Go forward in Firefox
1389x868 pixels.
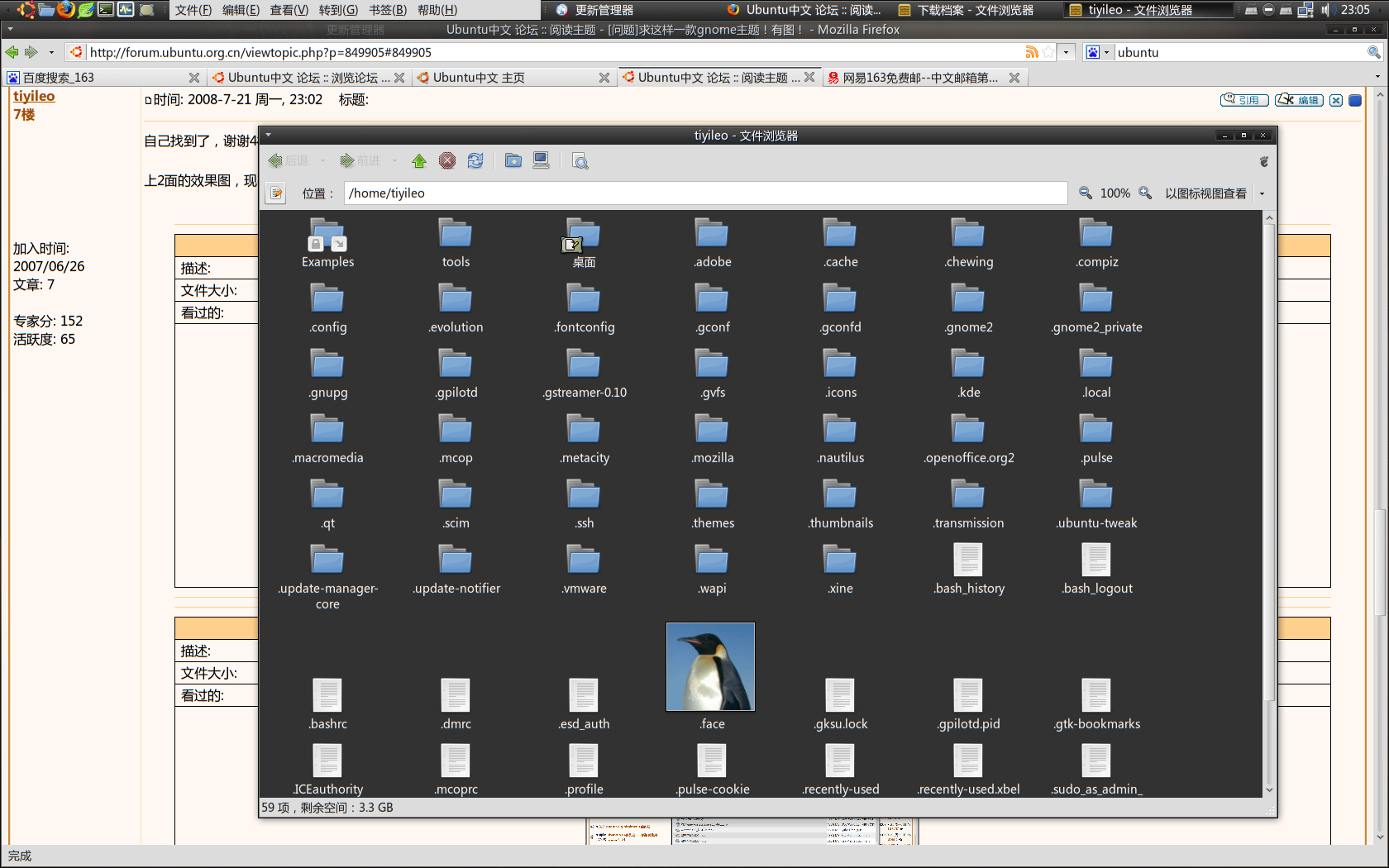point(31,52)
